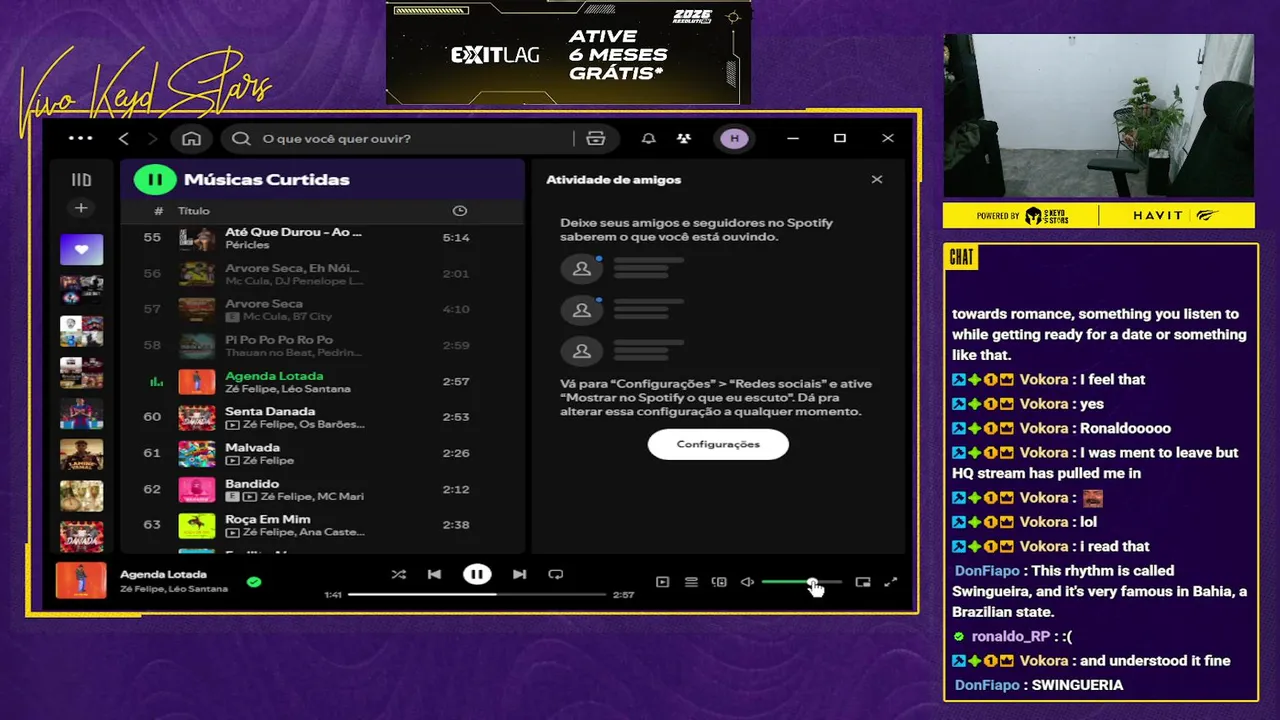
Task: Open the Liked Songs heart tile
Action: pyautogui.click(x=81, y=249)
